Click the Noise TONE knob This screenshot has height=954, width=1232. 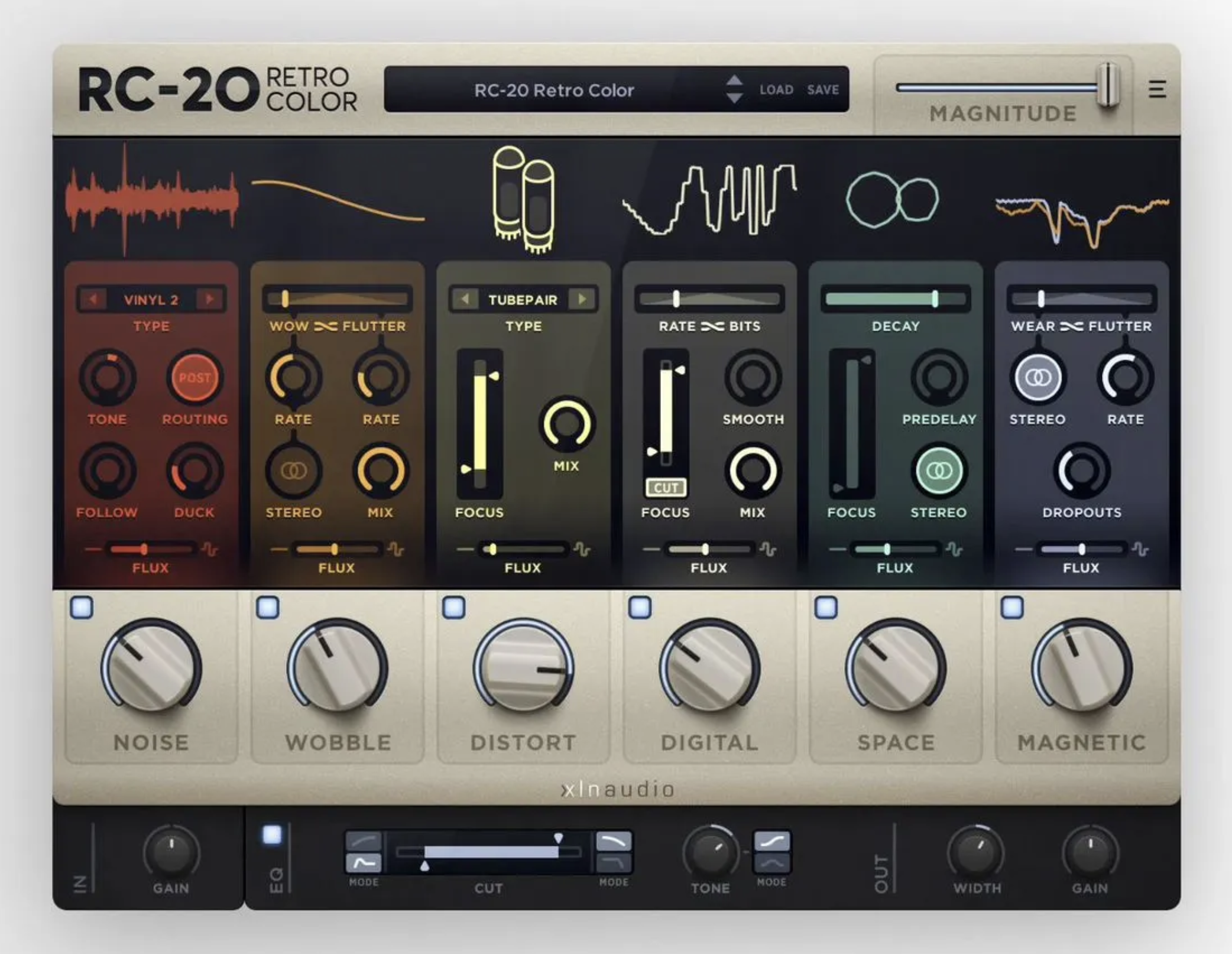[107, 377]
